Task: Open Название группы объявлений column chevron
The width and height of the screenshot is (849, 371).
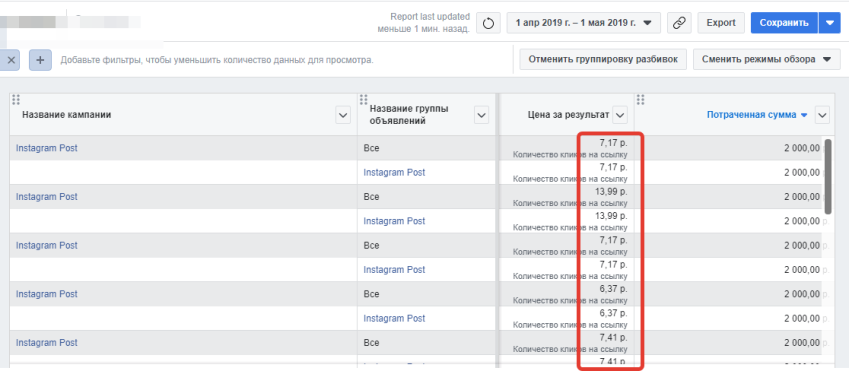Action: [x=481, y=115]
